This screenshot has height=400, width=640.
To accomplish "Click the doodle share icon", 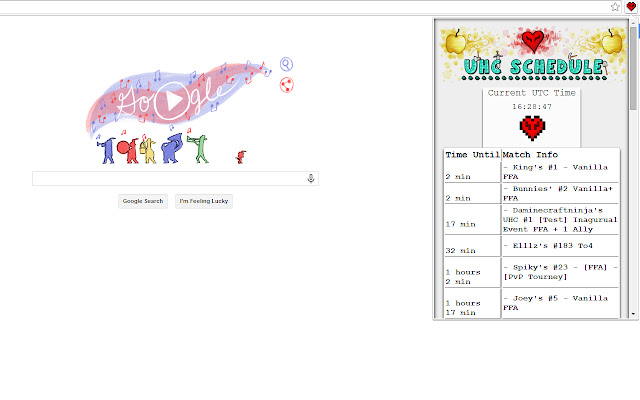I will [x=285, y=86].
